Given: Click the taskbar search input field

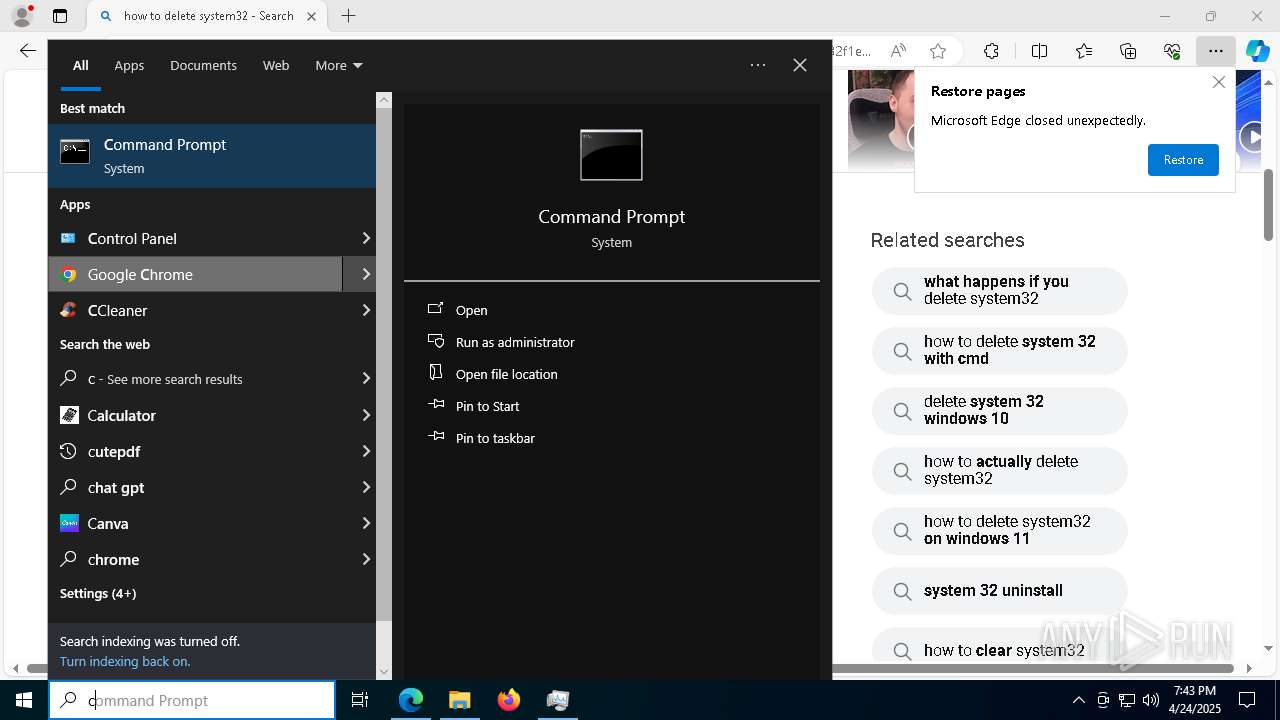Looking at the screenshot, I should click(x=192, y=700).
